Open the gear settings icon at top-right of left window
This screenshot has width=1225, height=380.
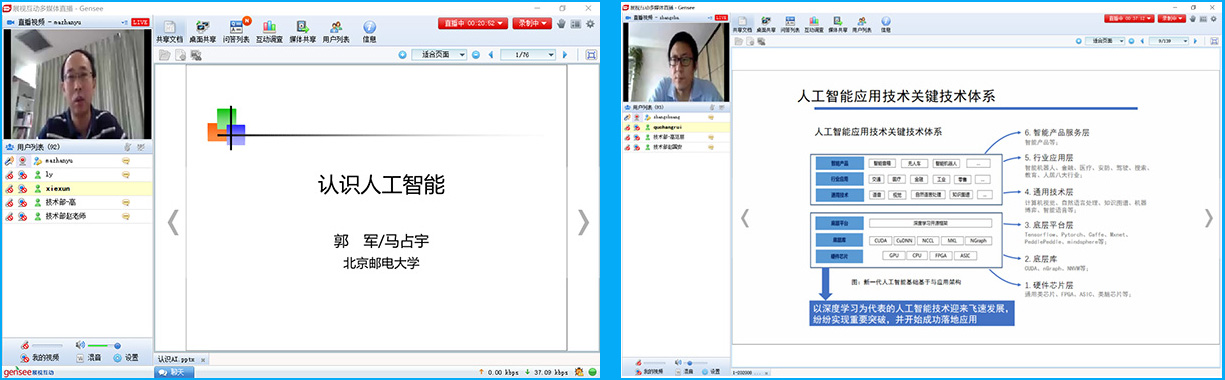click(590, 23)
